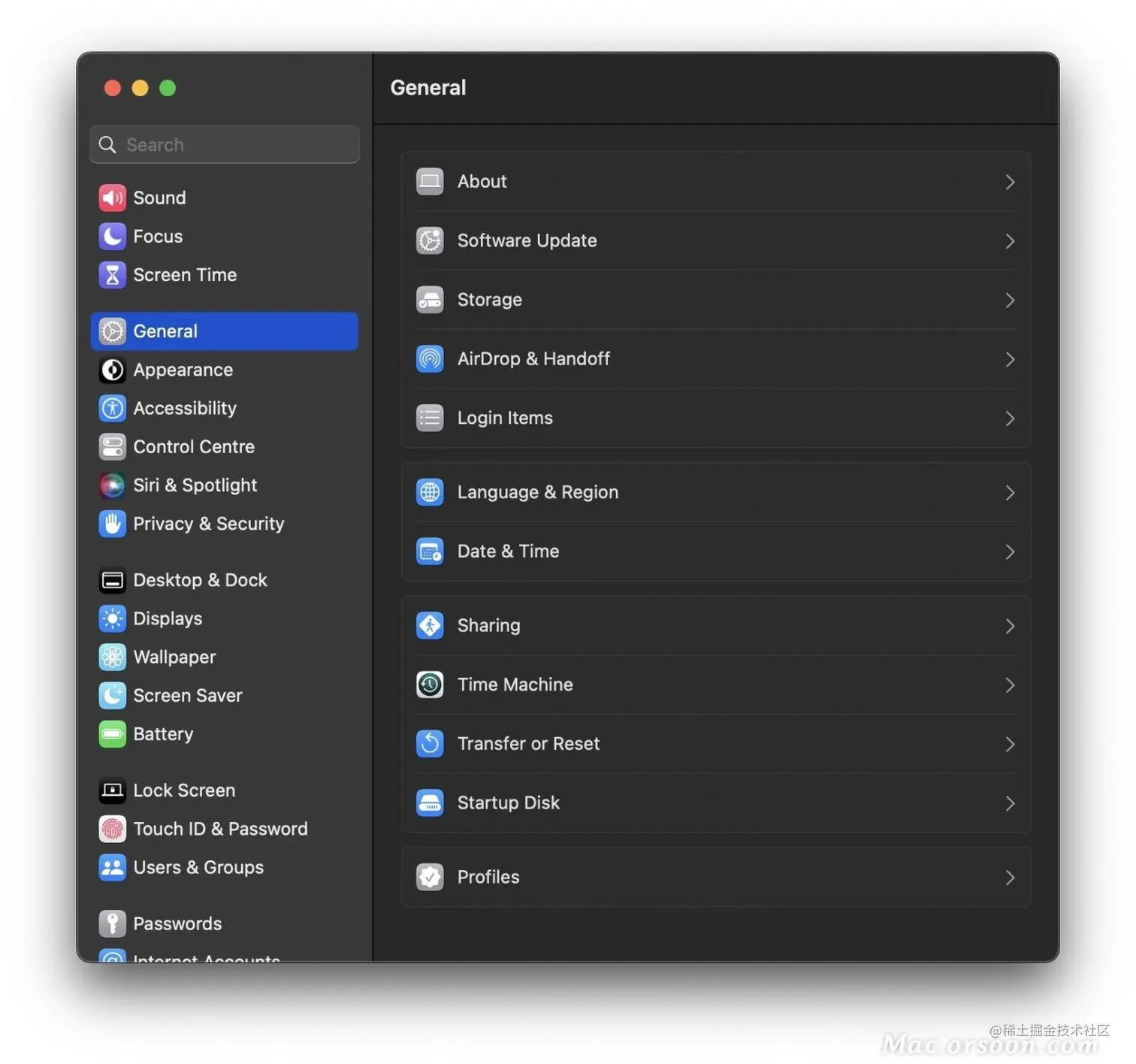Click the Language & Region globe icon

tap(430, 492)
